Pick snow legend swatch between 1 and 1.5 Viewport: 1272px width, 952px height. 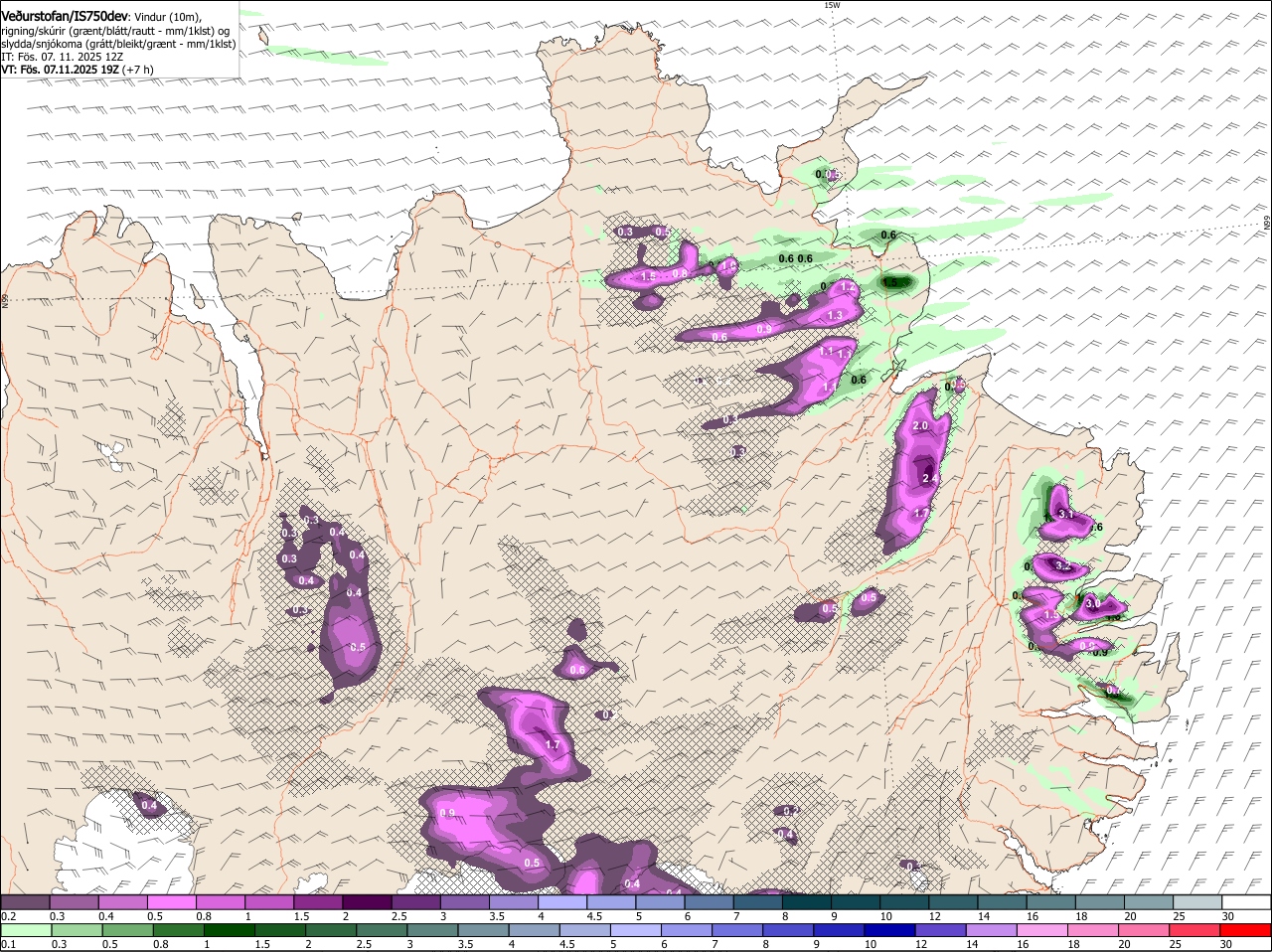269,901
